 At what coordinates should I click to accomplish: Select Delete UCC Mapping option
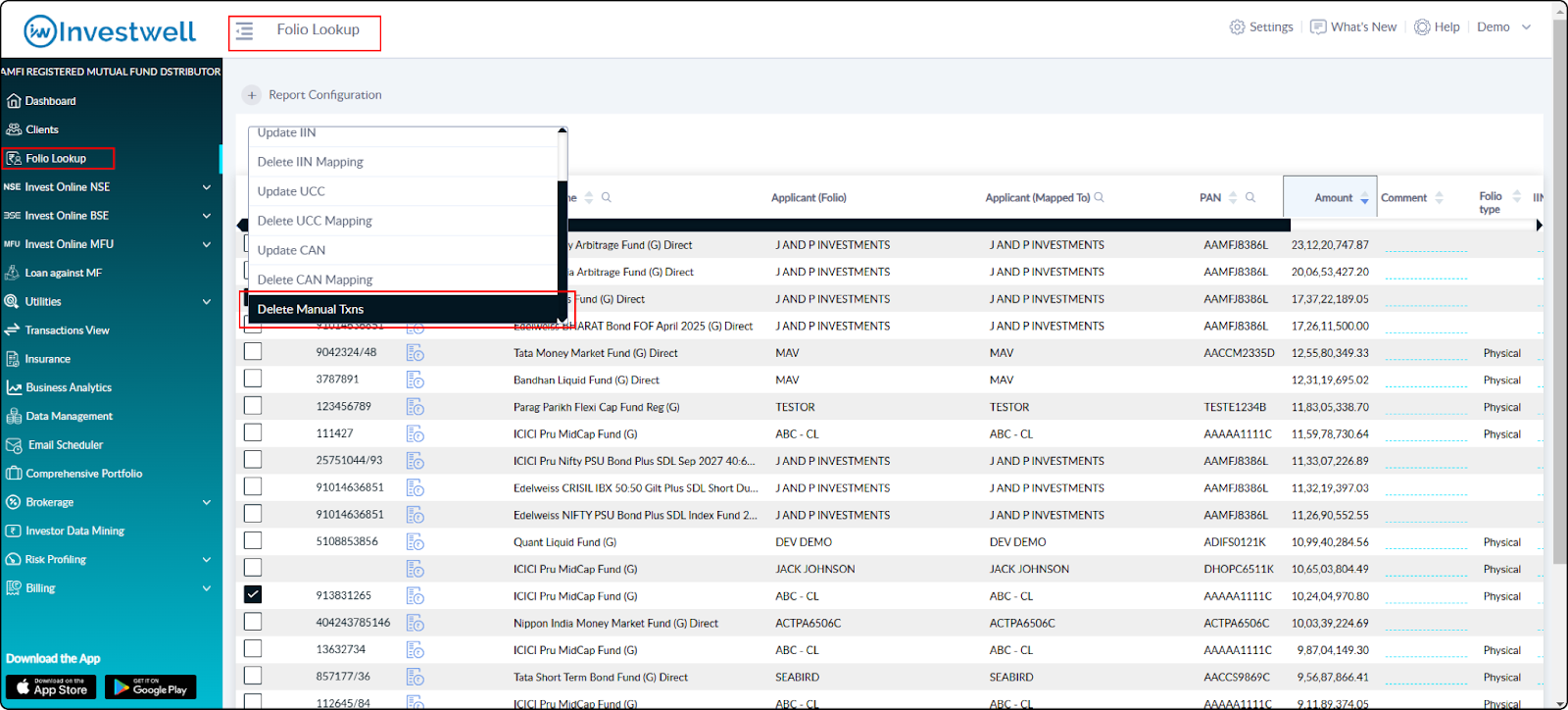(x=403, y=221)
